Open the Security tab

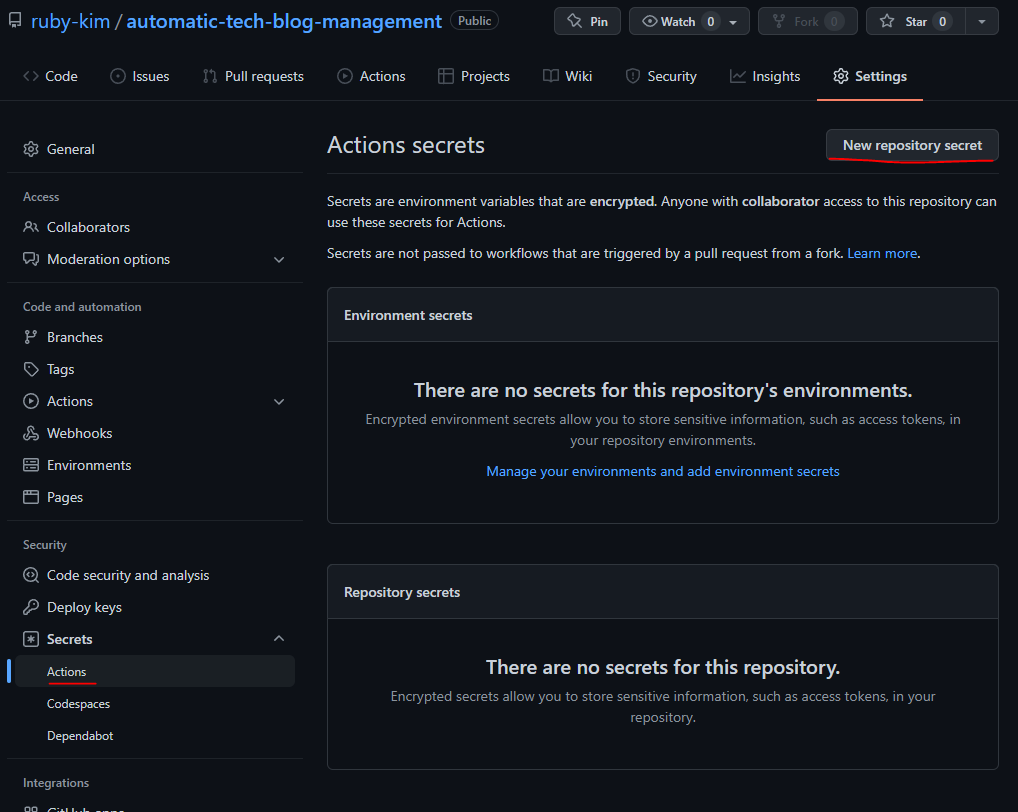click(x=661, y=76)
